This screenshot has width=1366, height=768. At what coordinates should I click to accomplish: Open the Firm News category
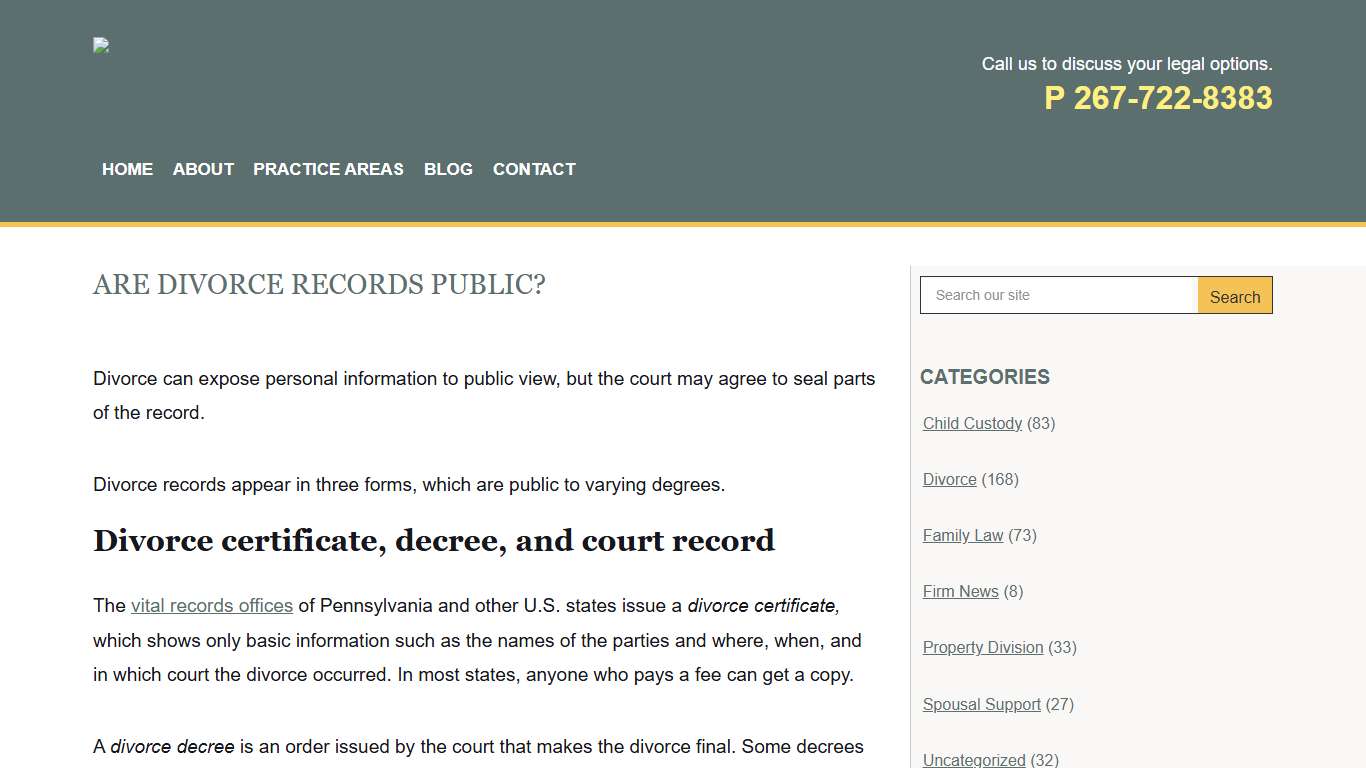coord(960,591)
